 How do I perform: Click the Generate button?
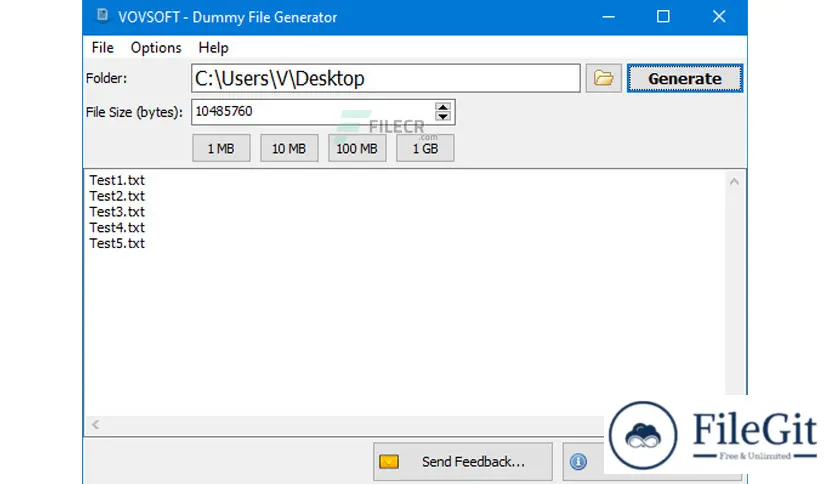[x=685, y=78]
